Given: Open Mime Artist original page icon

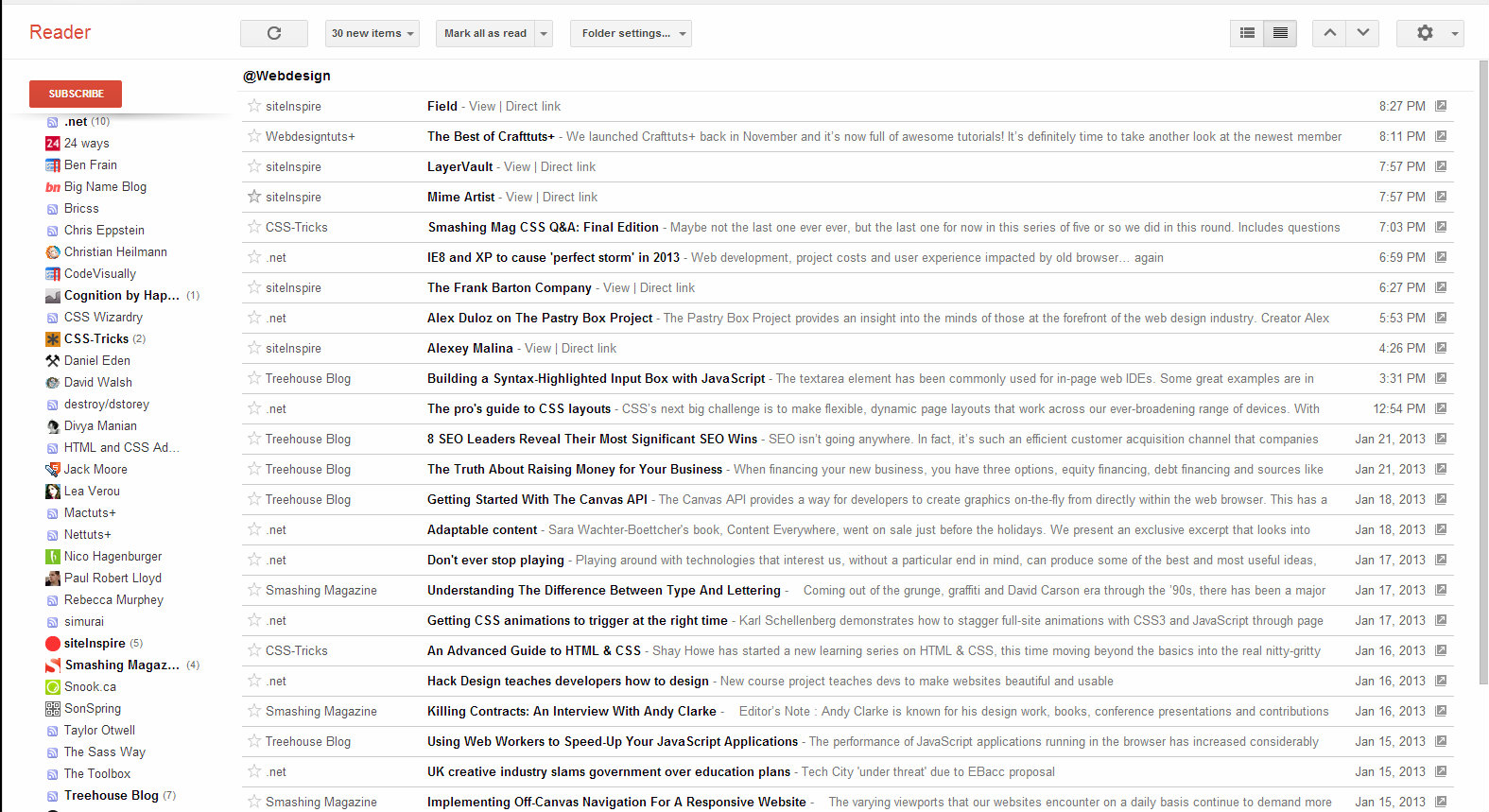Looking at the screenshot, I should (1441, 197).
